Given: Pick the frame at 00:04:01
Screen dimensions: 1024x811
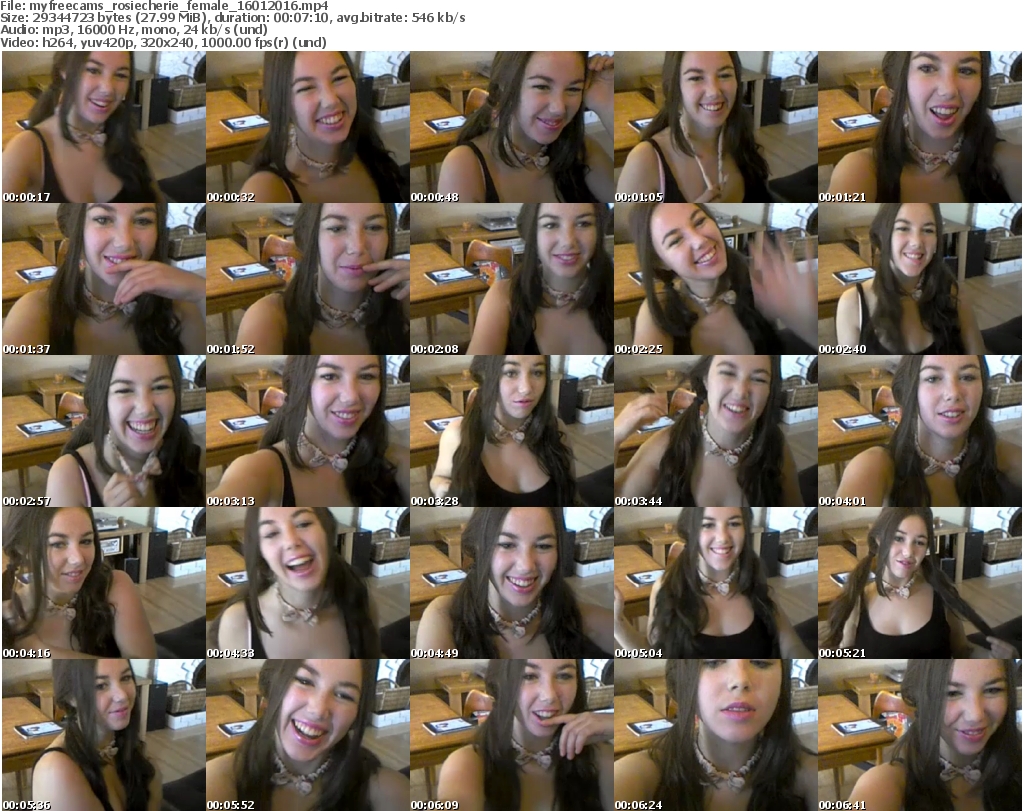Looking at the screenshot, I should [x=920, y=431].
